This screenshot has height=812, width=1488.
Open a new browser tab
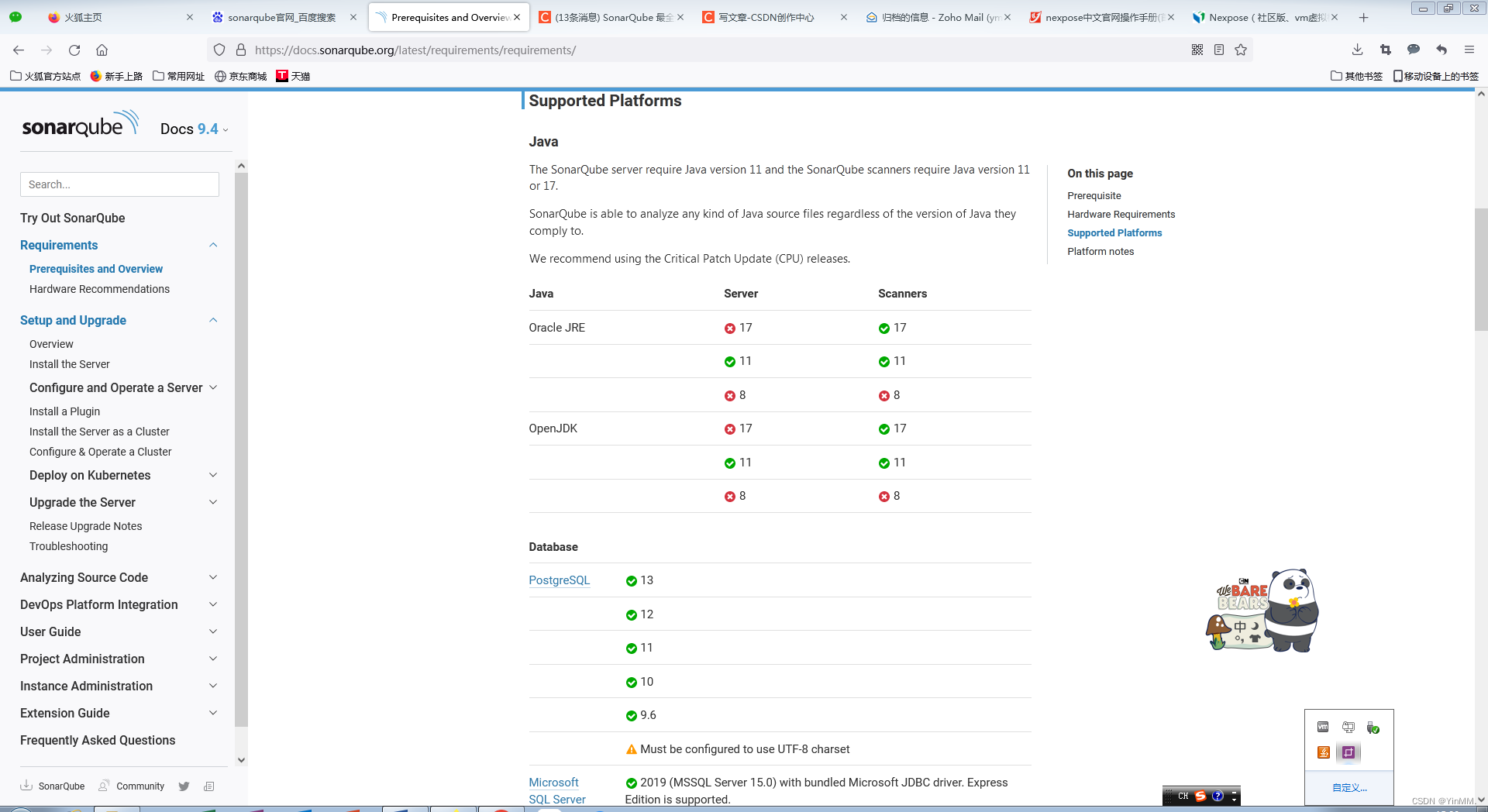1363,17
